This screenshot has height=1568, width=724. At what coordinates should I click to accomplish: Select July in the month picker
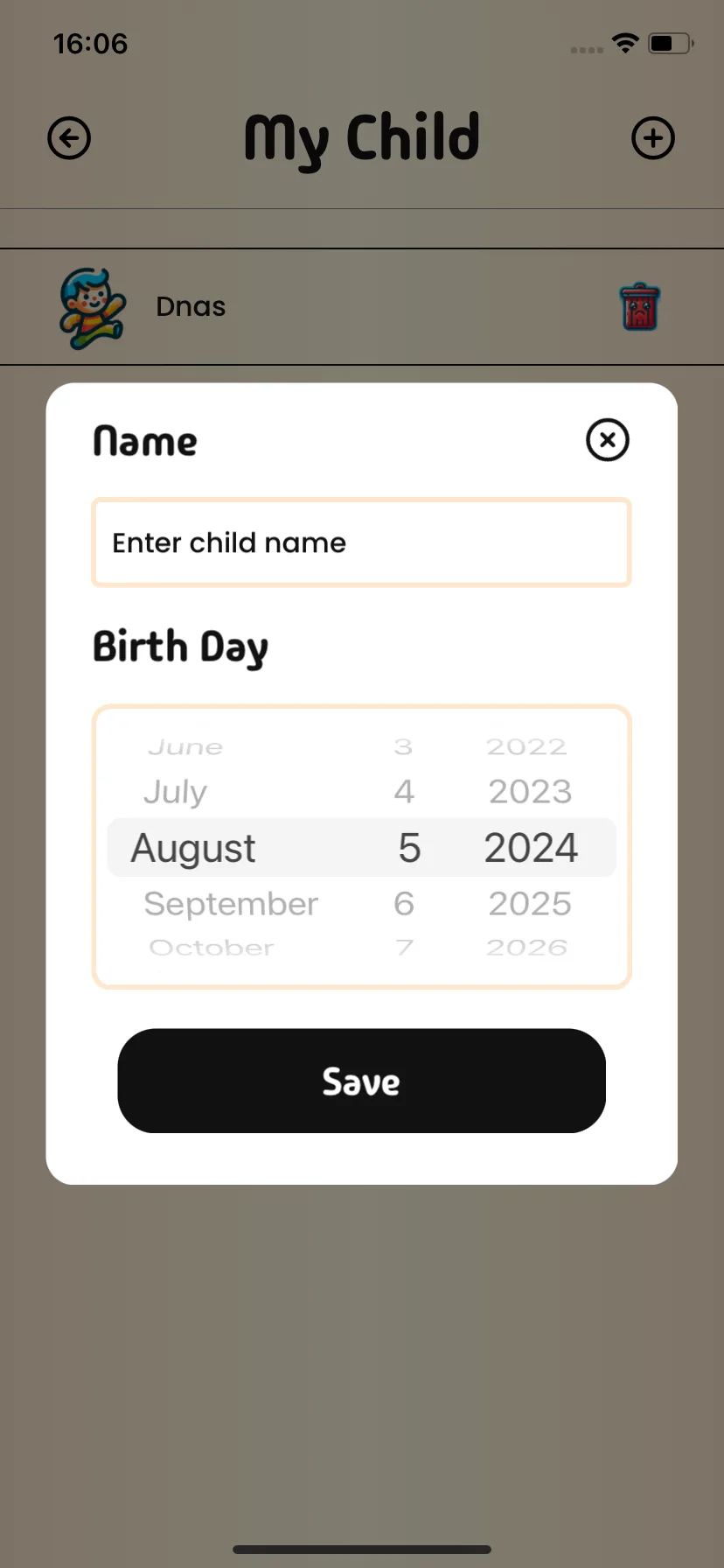[x=176, y=792]
